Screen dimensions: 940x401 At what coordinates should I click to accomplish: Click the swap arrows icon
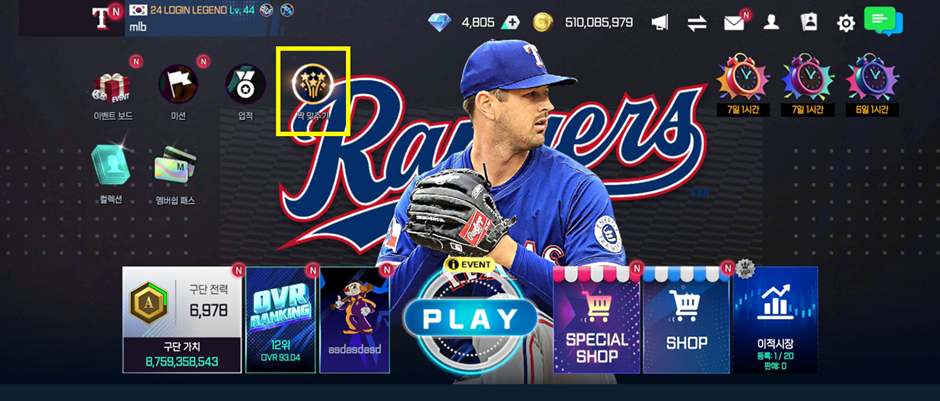click(x=697, y=23)
